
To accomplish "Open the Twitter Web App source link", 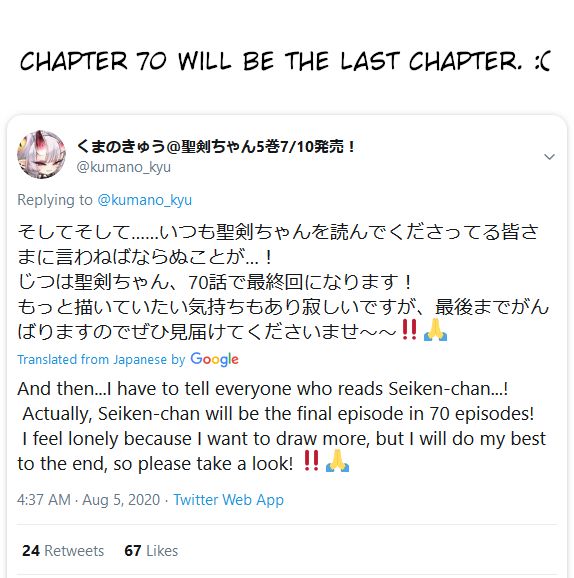I will click(229, 500).
